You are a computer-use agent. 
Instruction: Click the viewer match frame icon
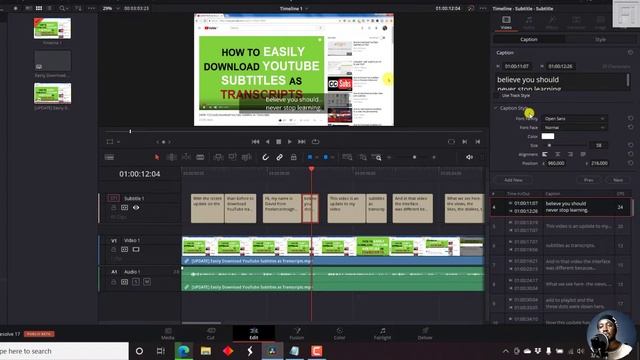[451, 142]
